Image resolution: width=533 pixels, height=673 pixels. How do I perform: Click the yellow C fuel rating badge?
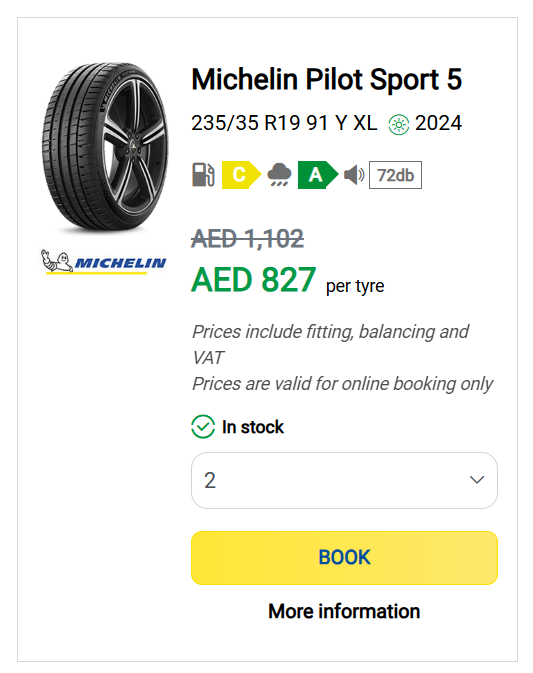coord(241,175)
